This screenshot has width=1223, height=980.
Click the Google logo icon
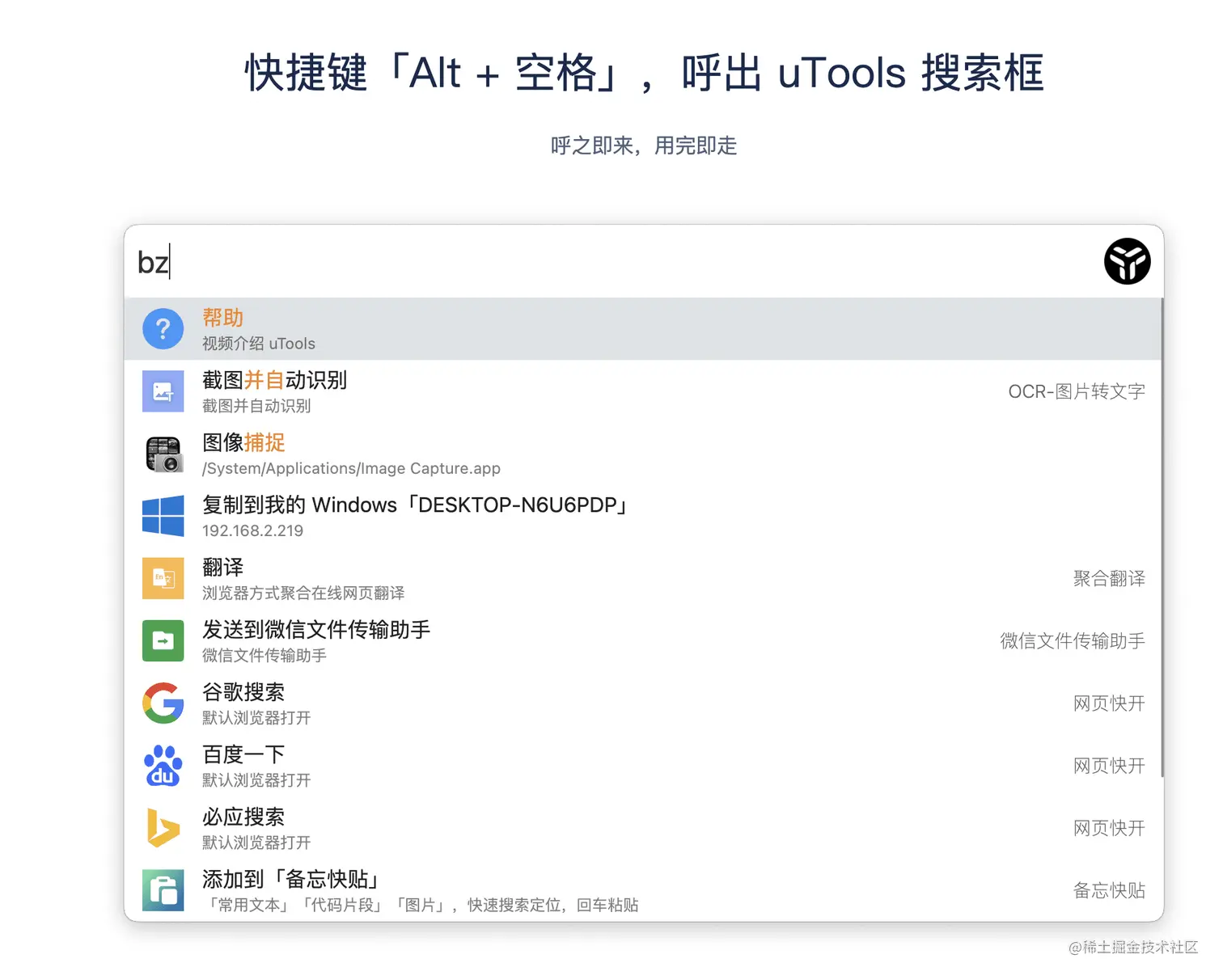(163, 703)
